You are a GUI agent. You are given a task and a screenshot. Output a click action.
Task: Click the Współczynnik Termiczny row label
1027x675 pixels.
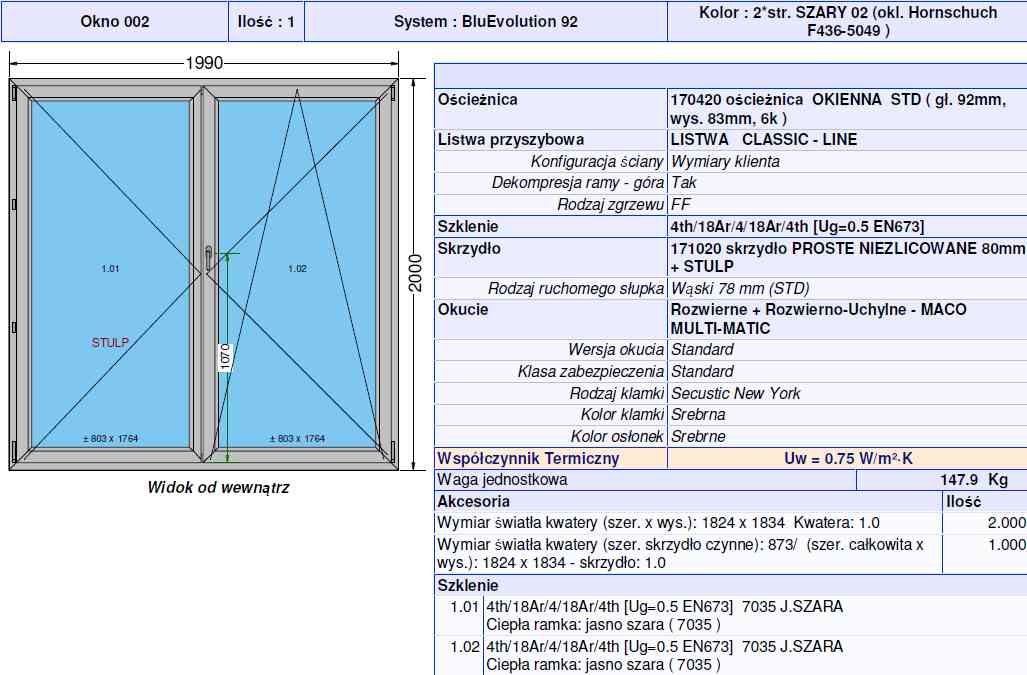[x=528, y=458]
